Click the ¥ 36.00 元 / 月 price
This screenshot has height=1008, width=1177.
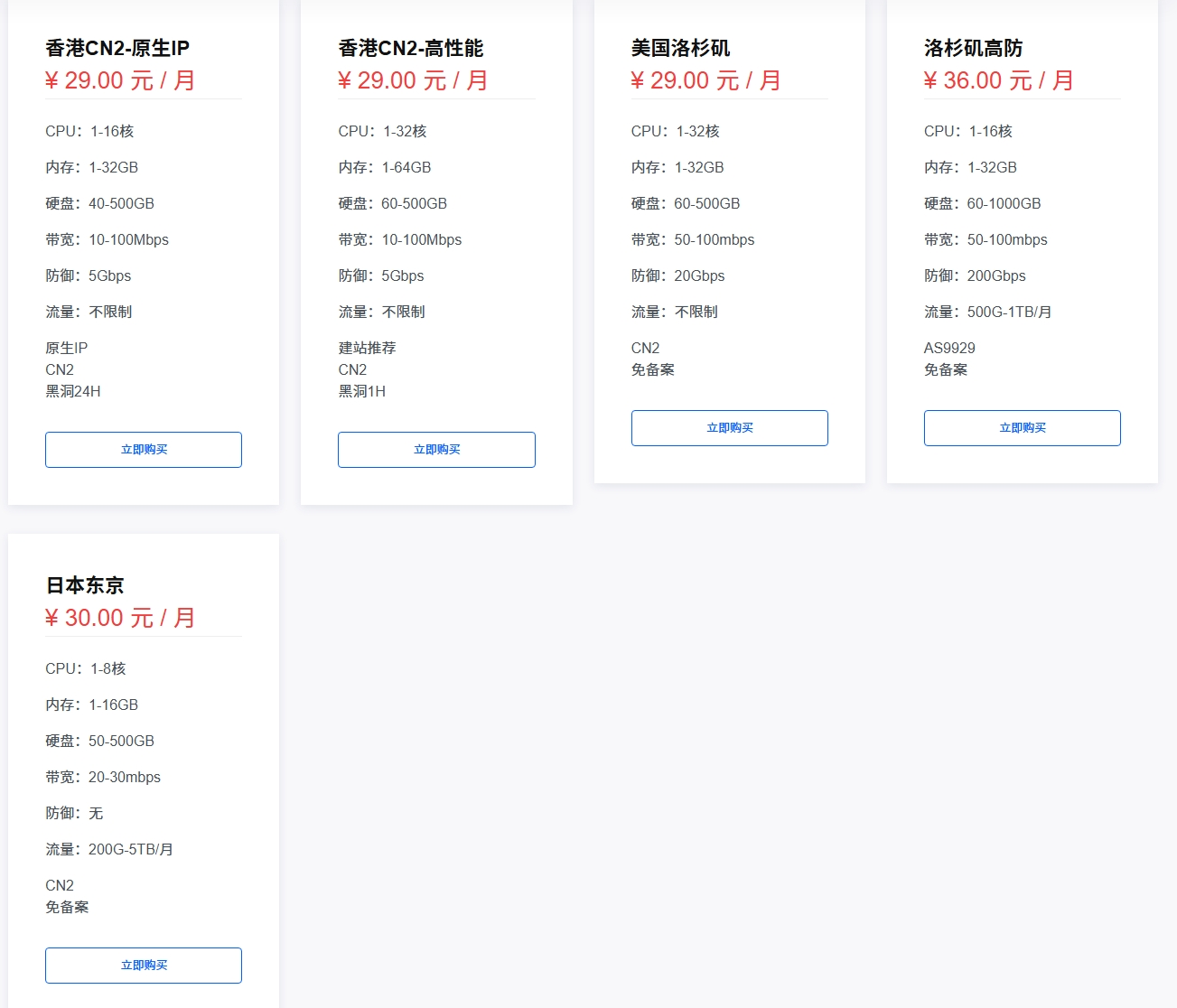[998, 80]
